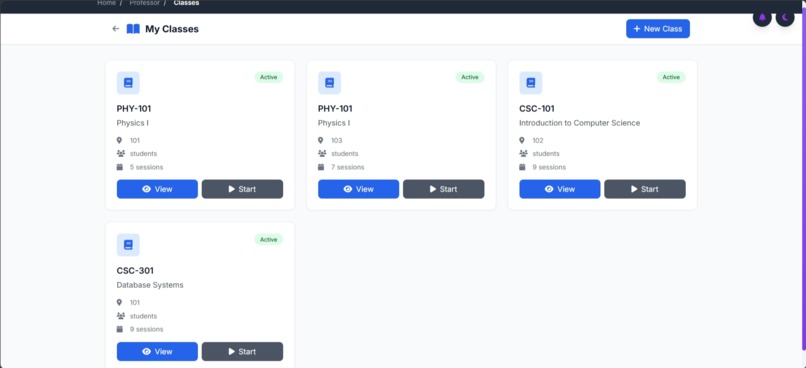
Task: Toggle dark mode with the moon icon
Action: pos(785,17)
